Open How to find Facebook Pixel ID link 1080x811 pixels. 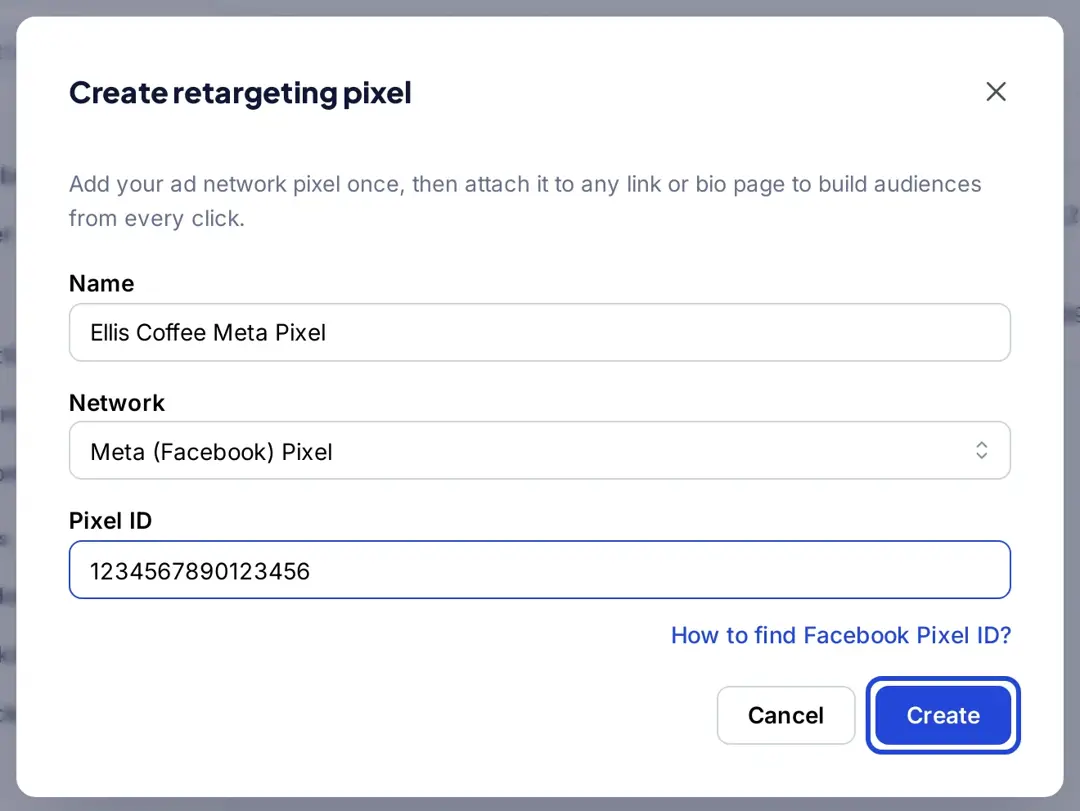click(840, 635)
